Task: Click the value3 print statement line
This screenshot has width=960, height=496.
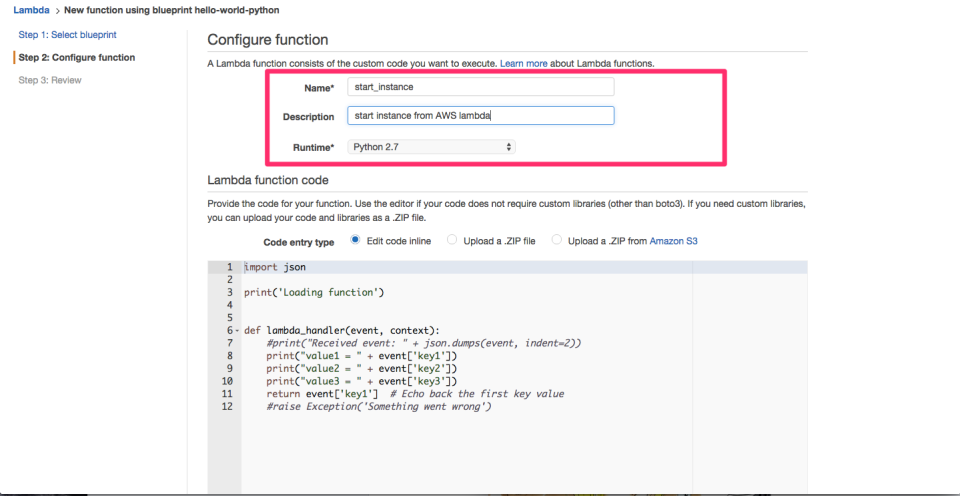Action: [362, 381]
